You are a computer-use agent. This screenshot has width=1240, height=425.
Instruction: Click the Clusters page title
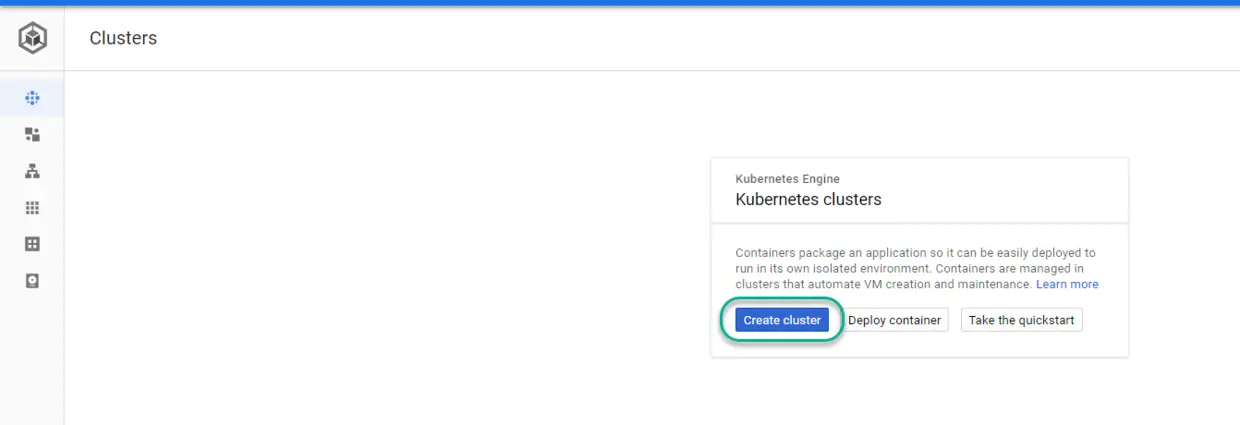123,38
